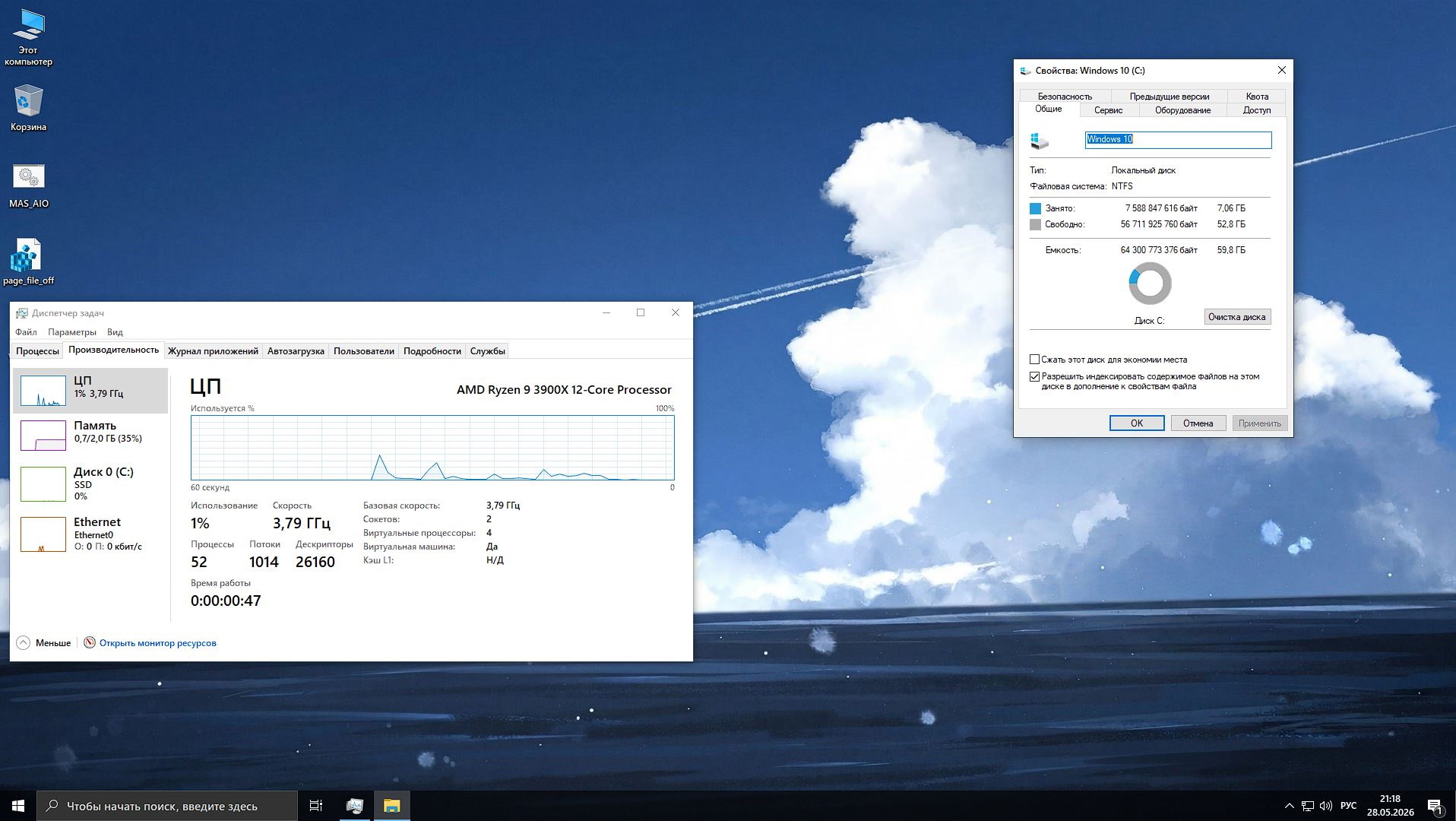1456x821 pixels.
Task: Click the drive icon in properties title bar
Action: pyautogui.click(x=1025, y=71)
